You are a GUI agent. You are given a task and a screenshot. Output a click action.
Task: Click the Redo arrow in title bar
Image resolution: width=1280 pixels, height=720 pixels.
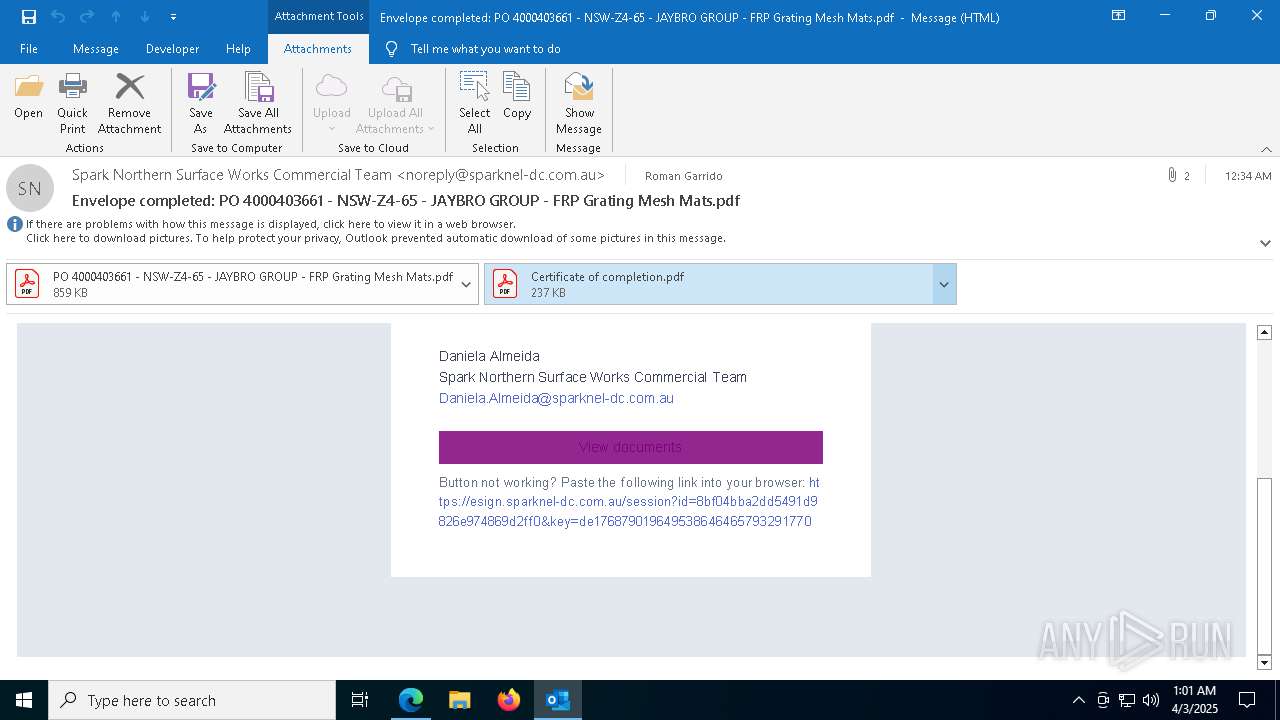tap(87, 16)
